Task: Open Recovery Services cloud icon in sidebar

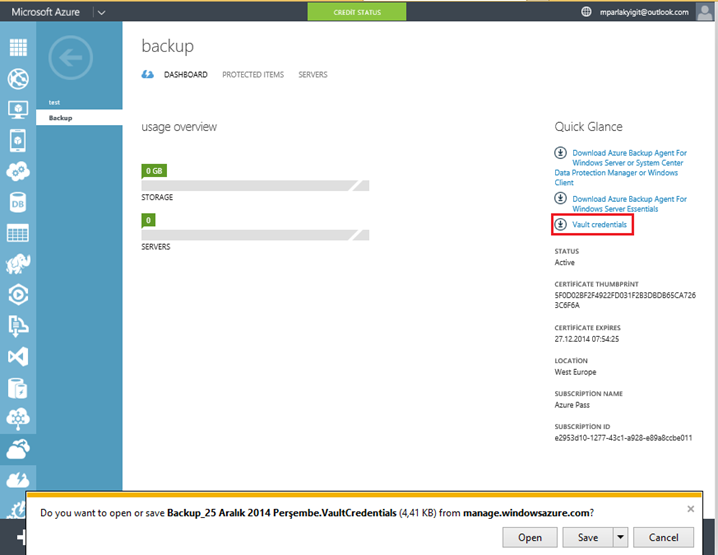Action: tap(18, 449)
